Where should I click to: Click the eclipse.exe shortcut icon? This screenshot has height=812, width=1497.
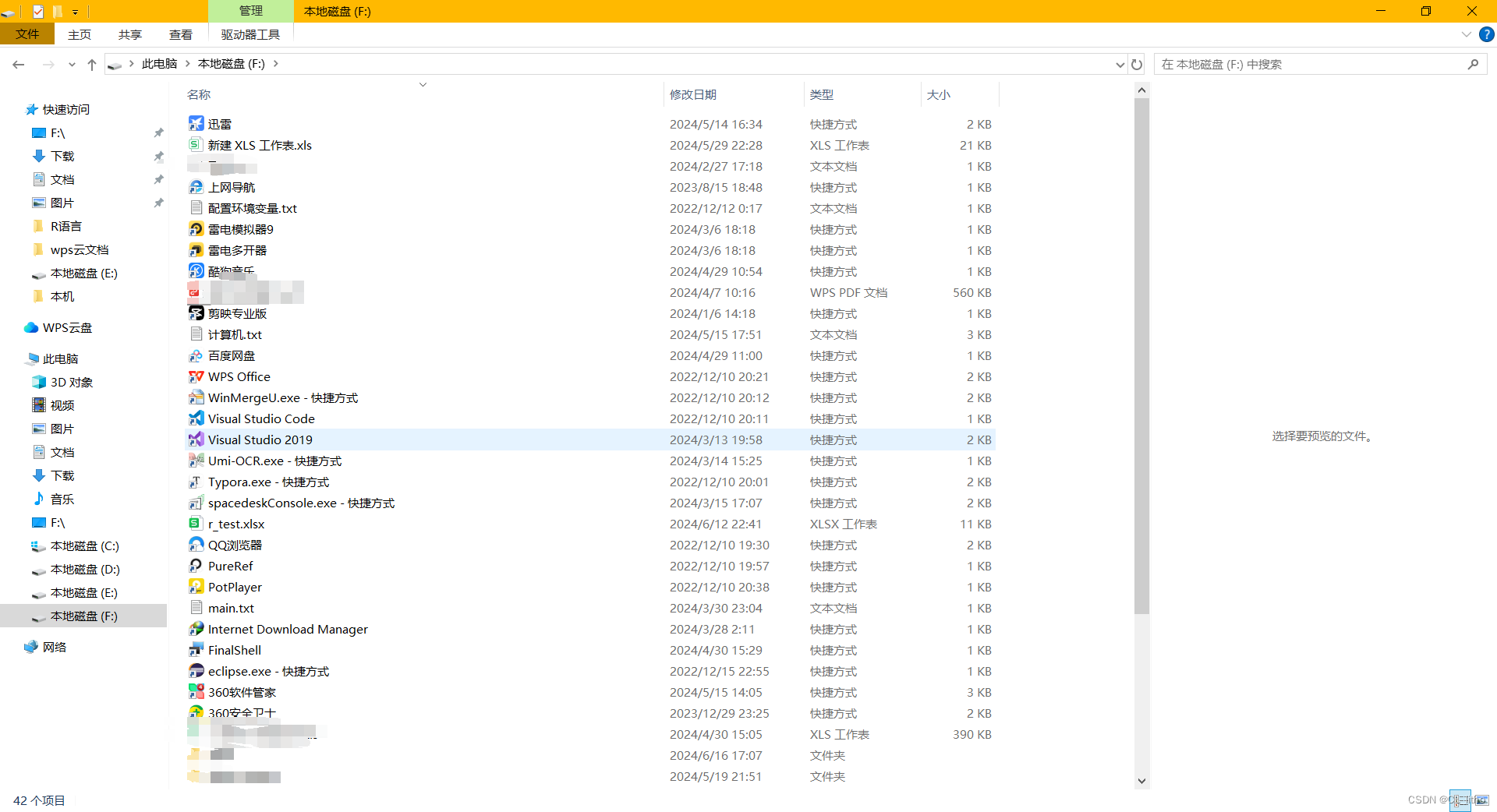pos(196,671)
